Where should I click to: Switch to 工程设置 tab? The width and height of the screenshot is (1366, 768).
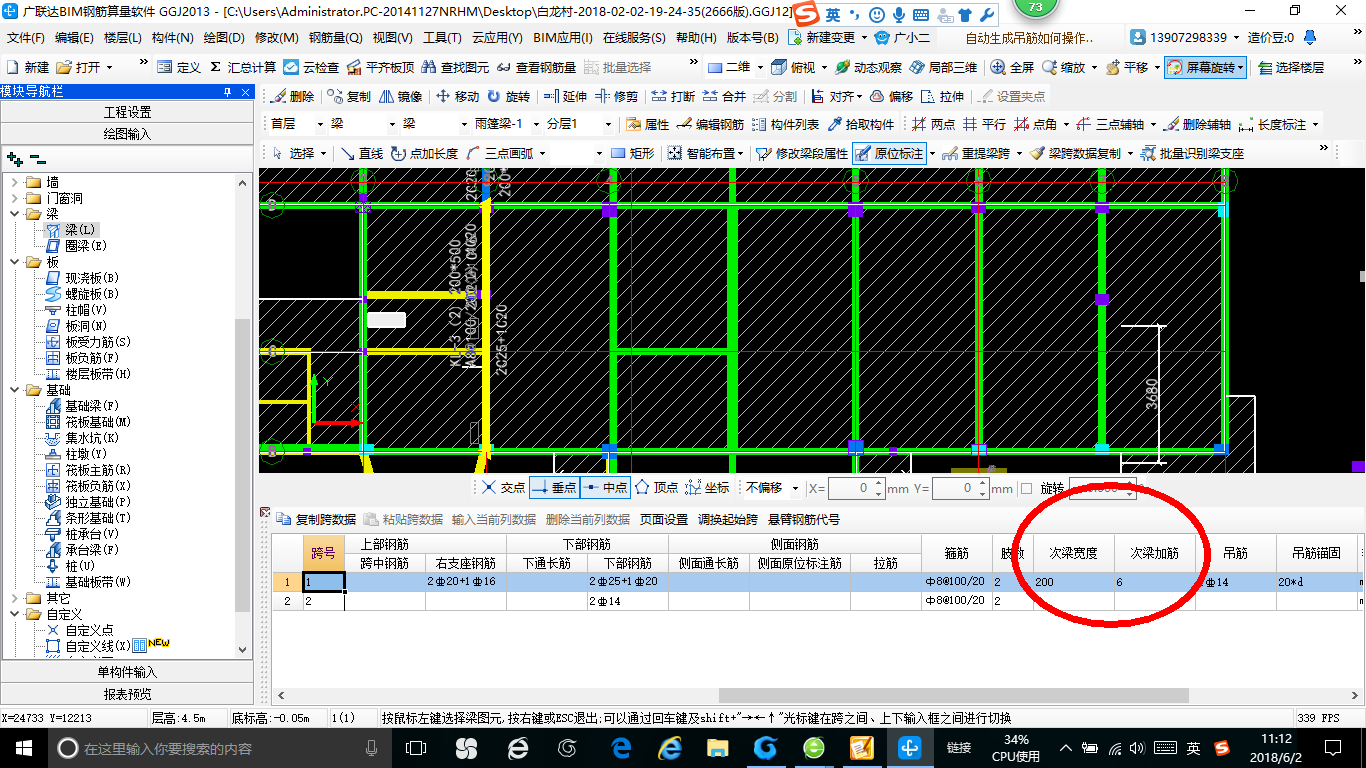coord(127,112)
